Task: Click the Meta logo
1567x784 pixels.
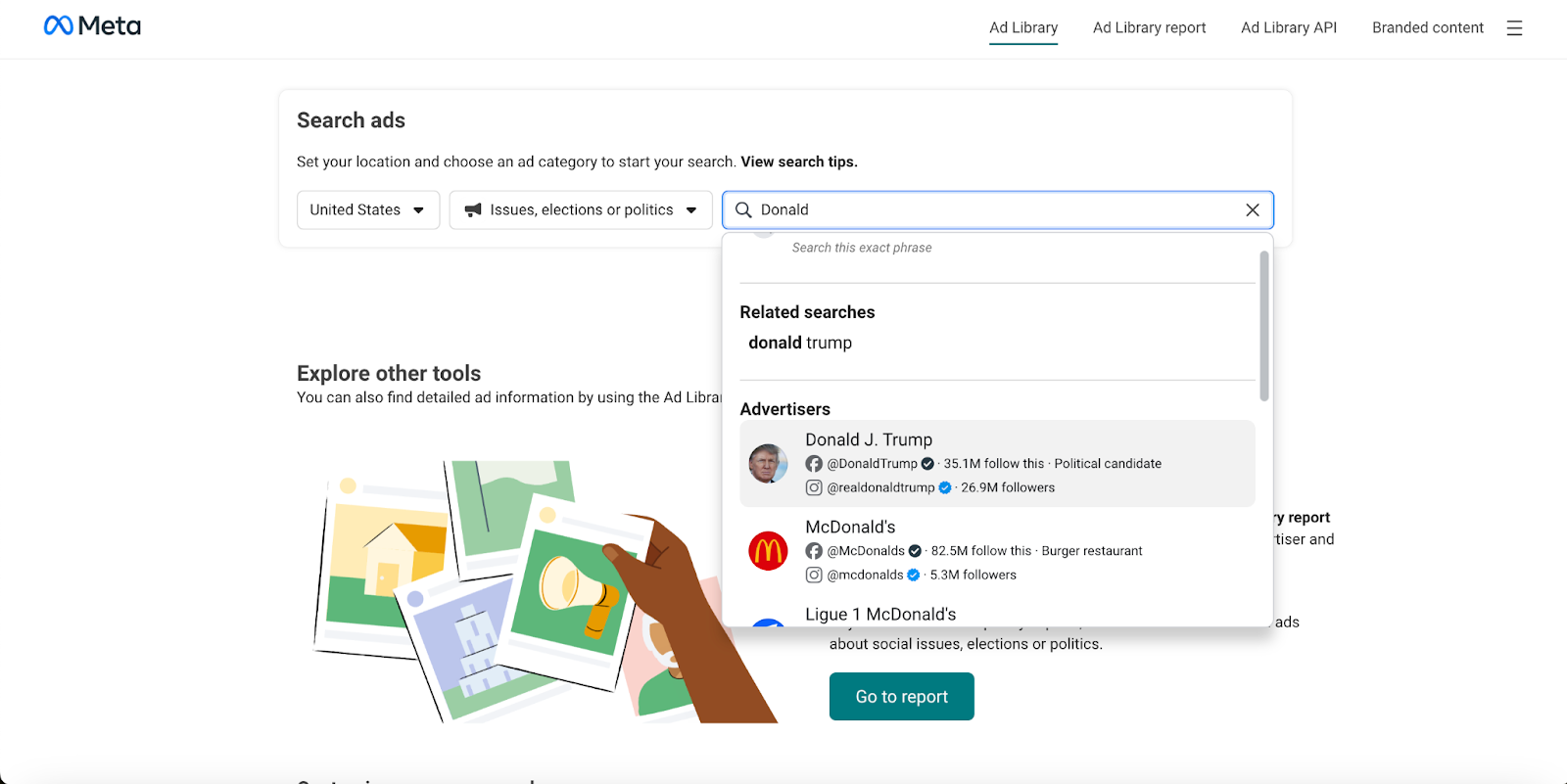Action: [92, 26]
